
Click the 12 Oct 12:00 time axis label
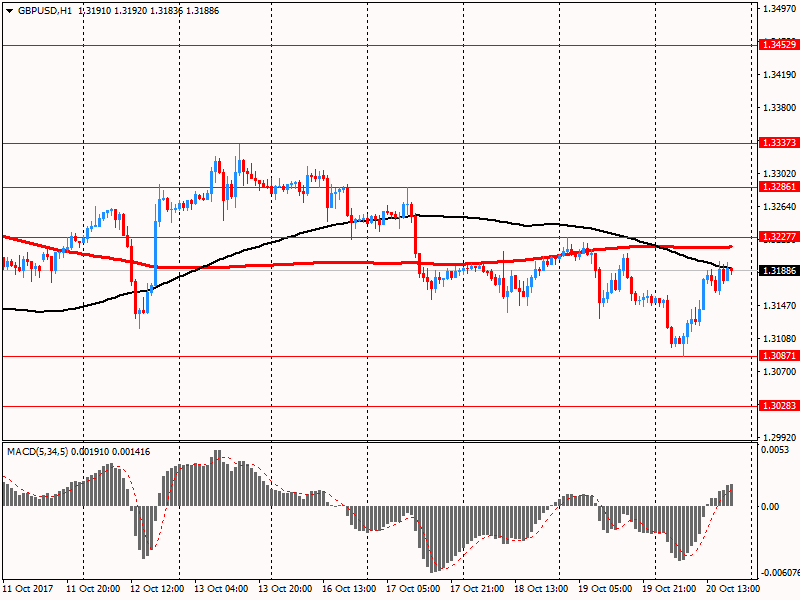point(157,589)
